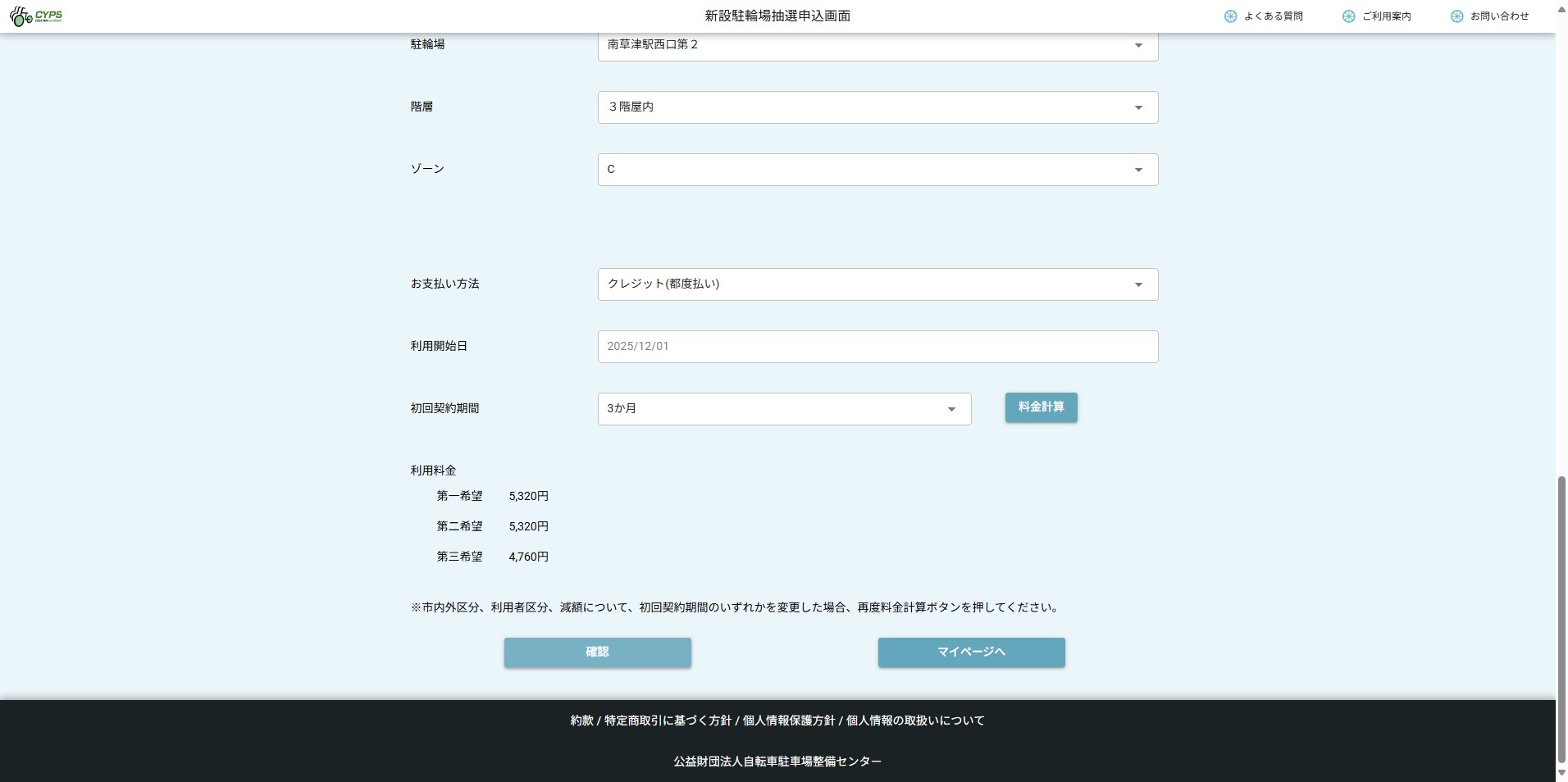Click the page scrollbar down arrow
The image size is (1568, 782).
coord(1561,773)
